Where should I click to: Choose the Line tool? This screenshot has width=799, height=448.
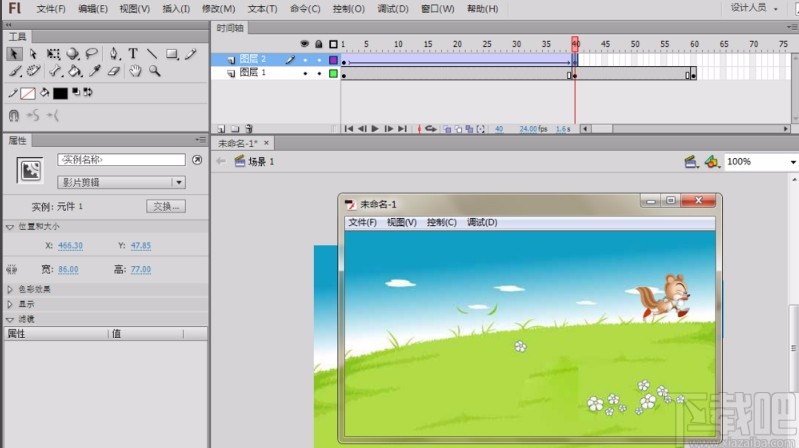tap(152, 54)
